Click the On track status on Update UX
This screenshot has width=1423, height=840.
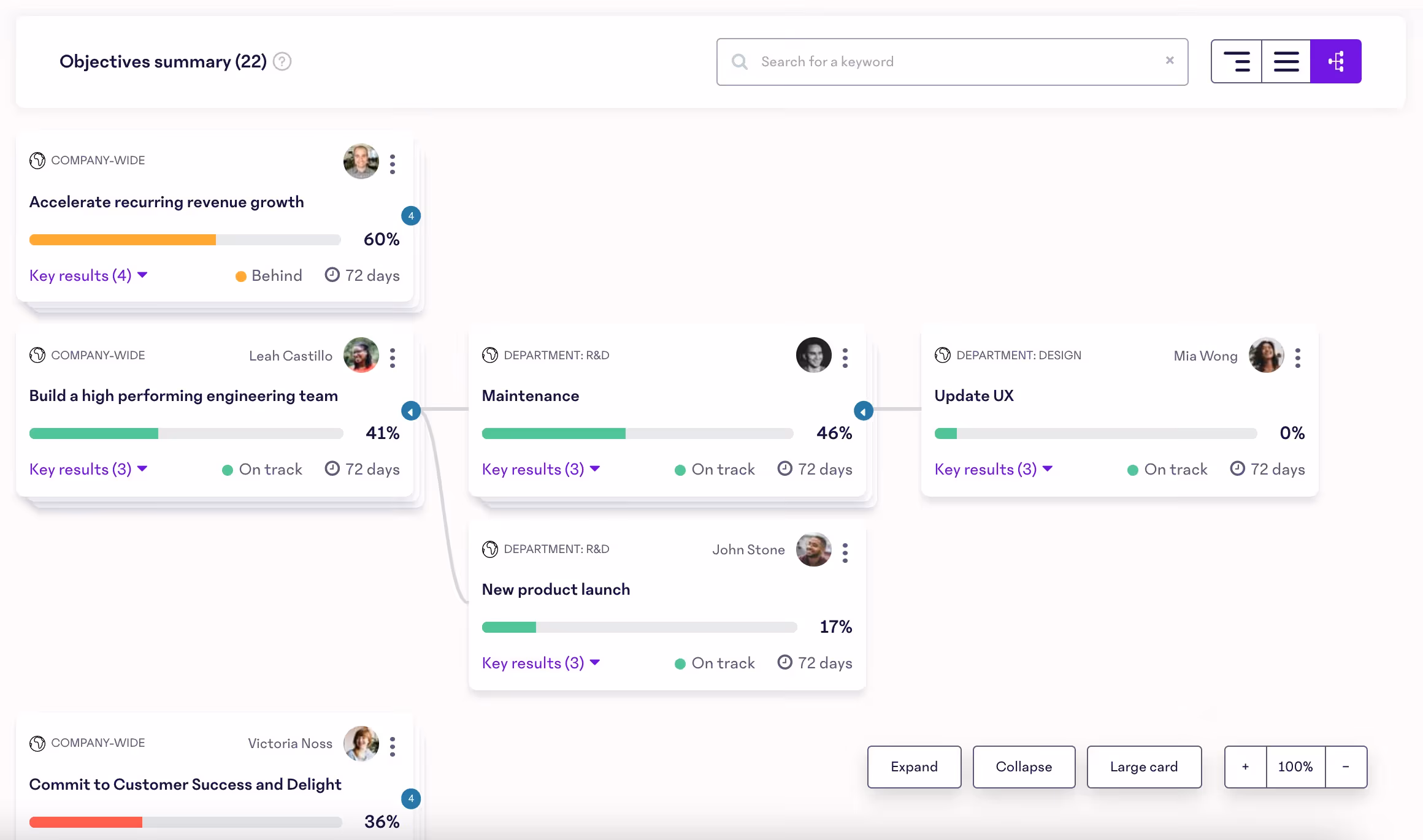1167,469
